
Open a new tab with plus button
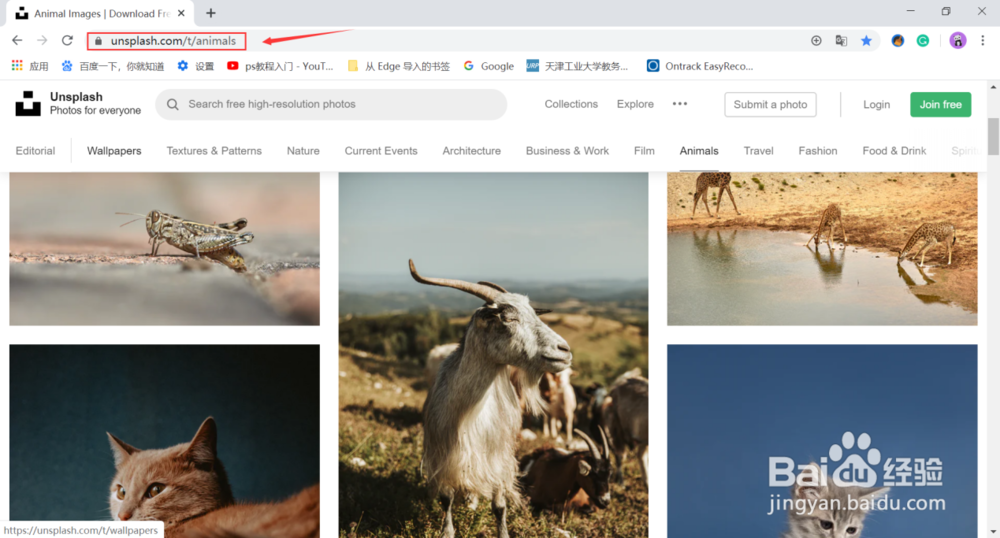211,13
